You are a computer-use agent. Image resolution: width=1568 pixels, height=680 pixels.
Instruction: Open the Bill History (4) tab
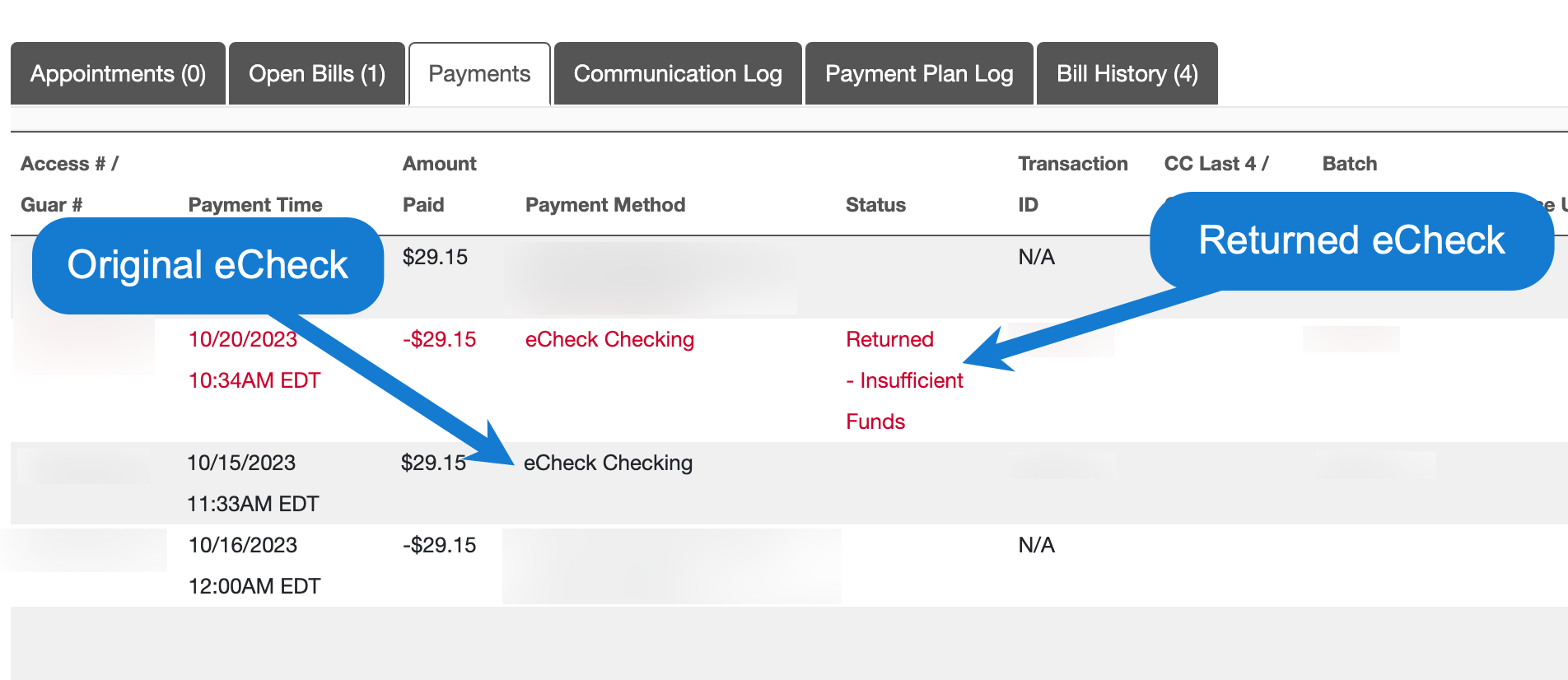point(1127,74)
